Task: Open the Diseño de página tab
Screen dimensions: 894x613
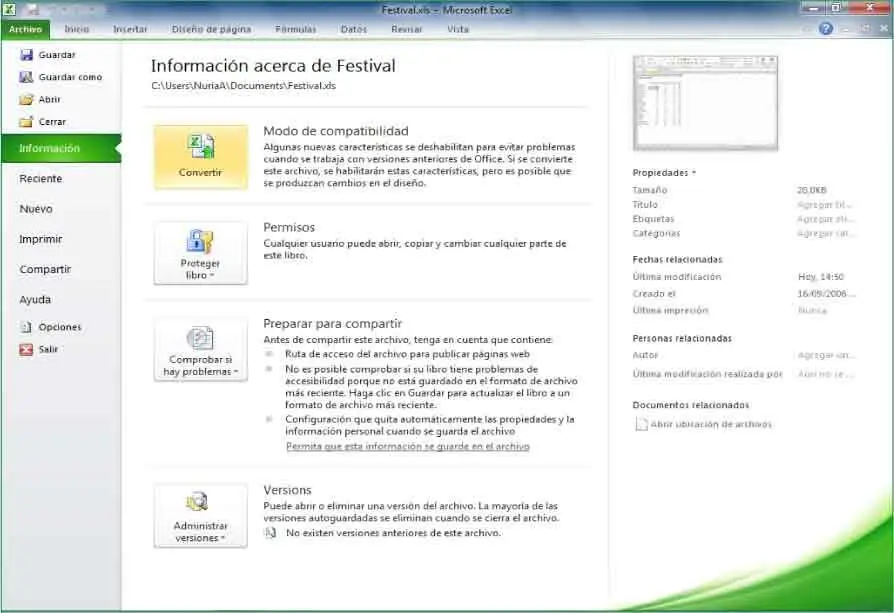Action: (x=212, y=29)
